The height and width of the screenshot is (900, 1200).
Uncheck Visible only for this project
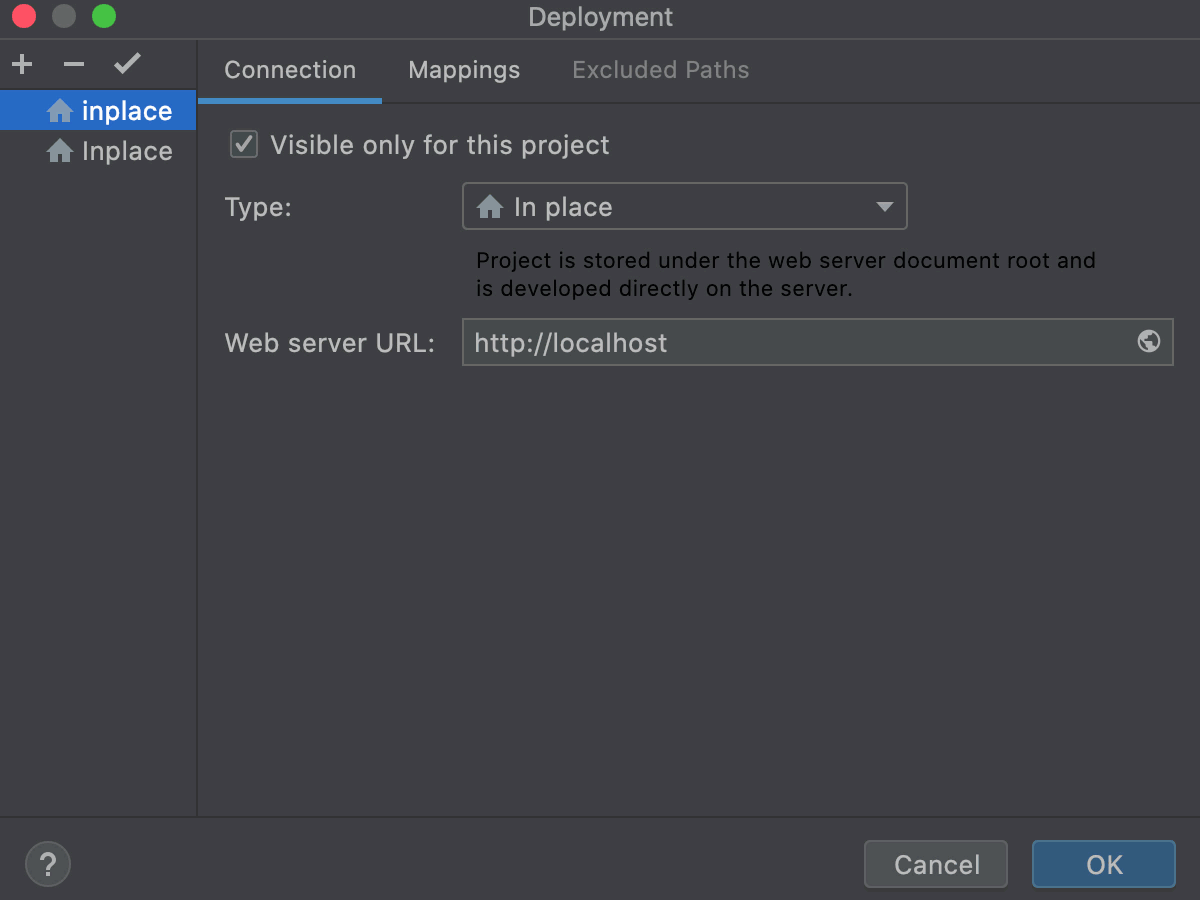[x=243, y=144]
